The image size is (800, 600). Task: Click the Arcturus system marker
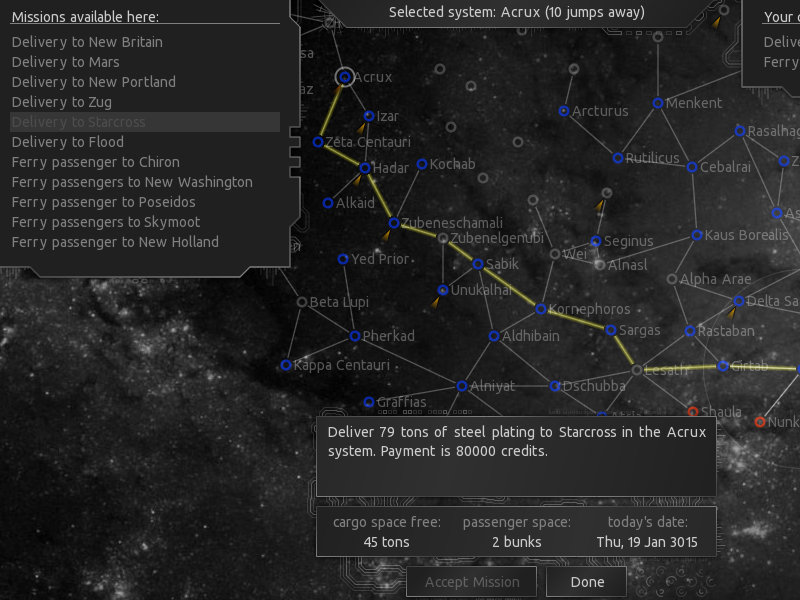click(564, 111)
